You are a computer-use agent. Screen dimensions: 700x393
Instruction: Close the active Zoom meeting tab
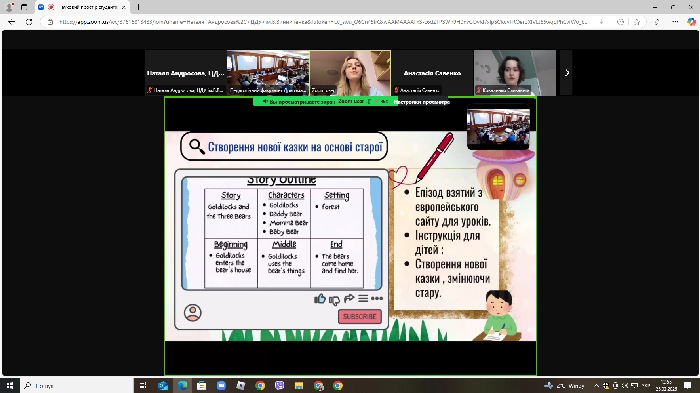click(124, 7)
